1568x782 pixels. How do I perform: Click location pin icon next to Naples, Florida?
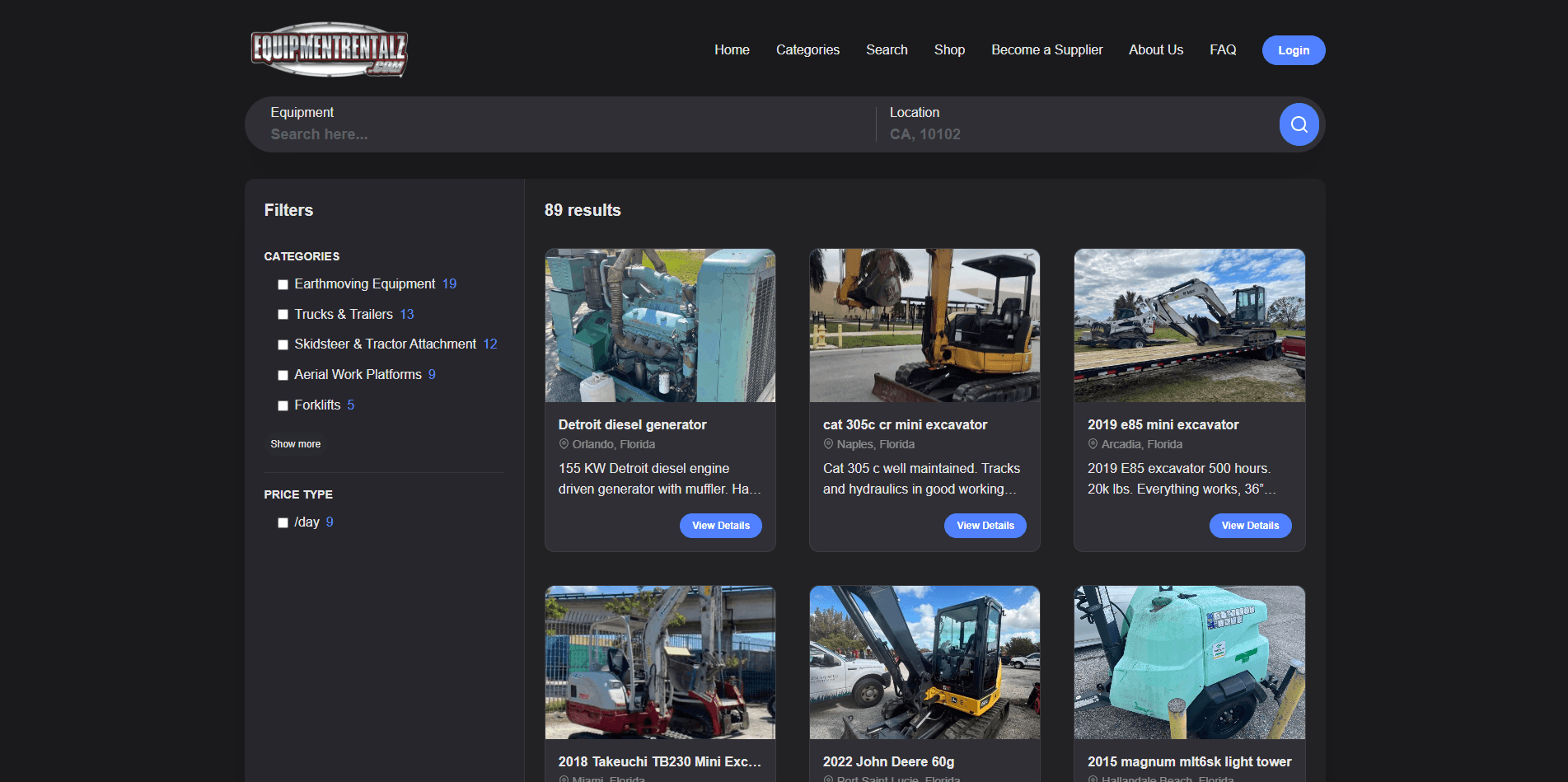tap(828, 444)
